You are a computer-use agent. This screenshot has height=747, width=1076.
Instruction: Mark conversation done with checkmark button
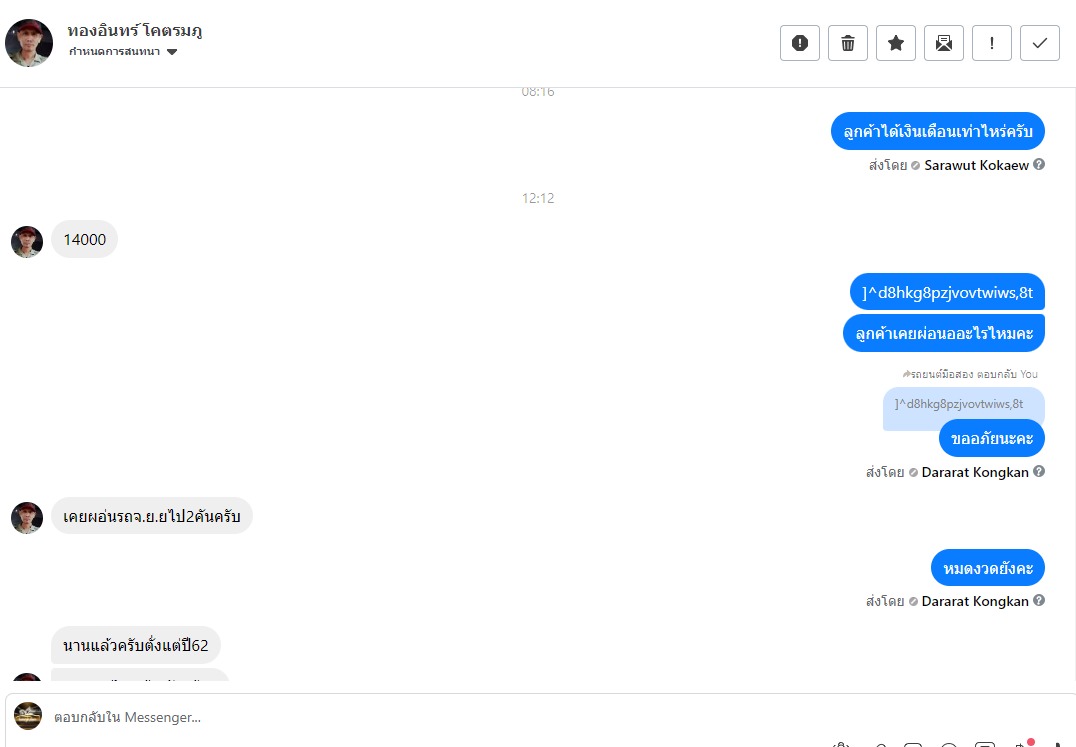(x=1040, y=43)
